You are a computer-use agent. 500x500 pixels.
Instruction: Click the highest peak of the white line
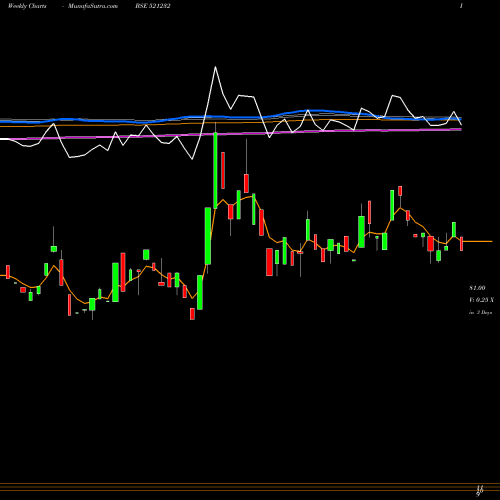tap(215, 67)
